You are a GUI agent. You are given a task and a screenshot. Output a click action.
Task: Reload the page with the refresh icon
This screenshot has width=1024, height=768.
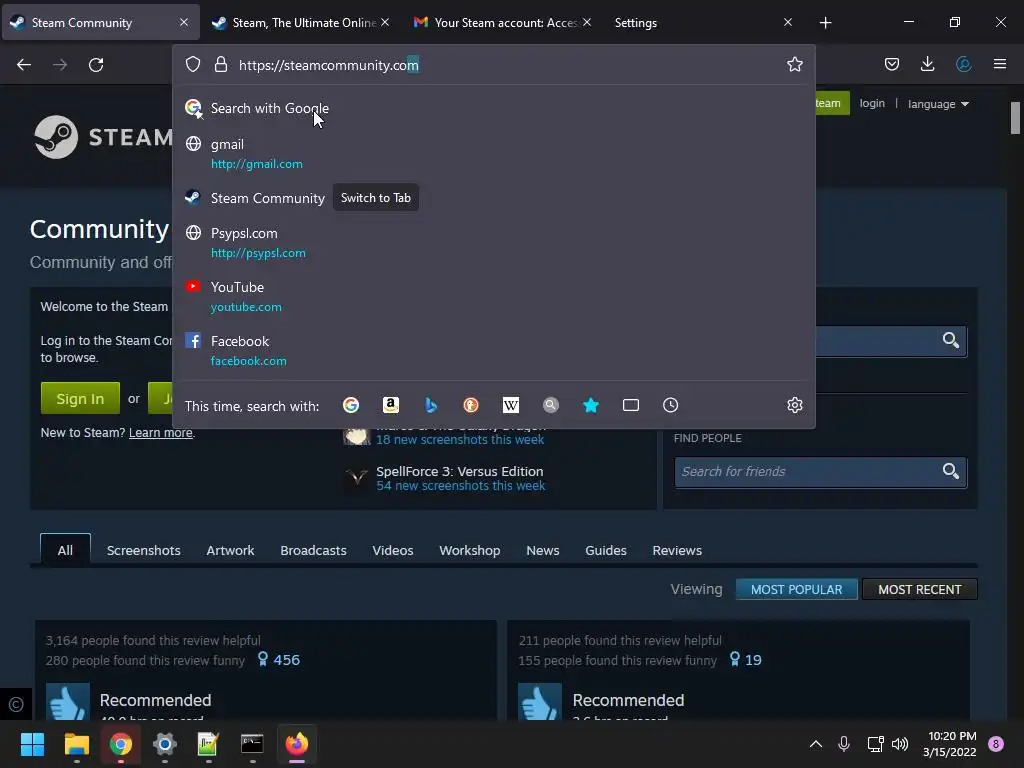point(96,65)
